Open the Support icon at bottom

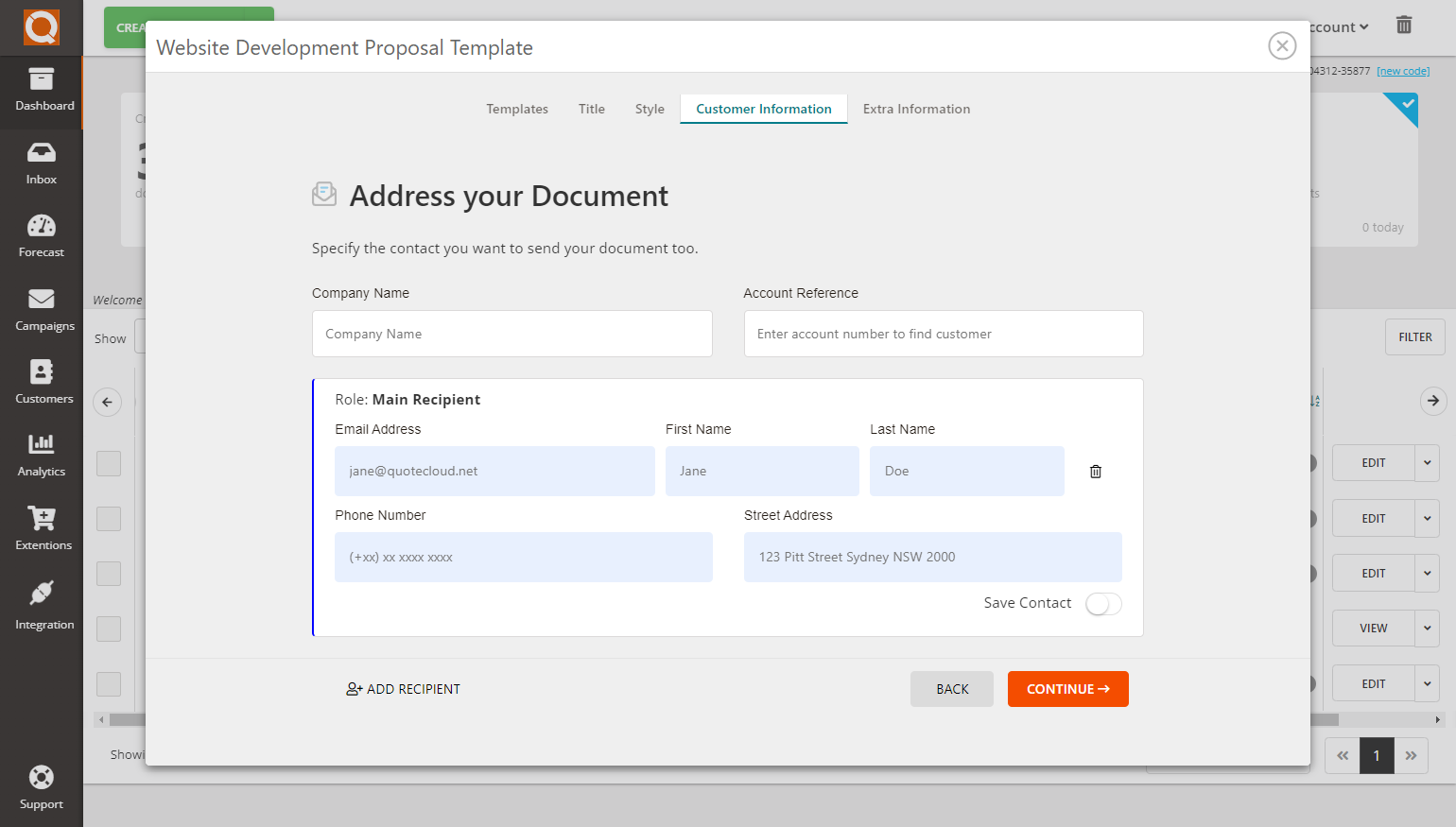(x=42, y=782)
